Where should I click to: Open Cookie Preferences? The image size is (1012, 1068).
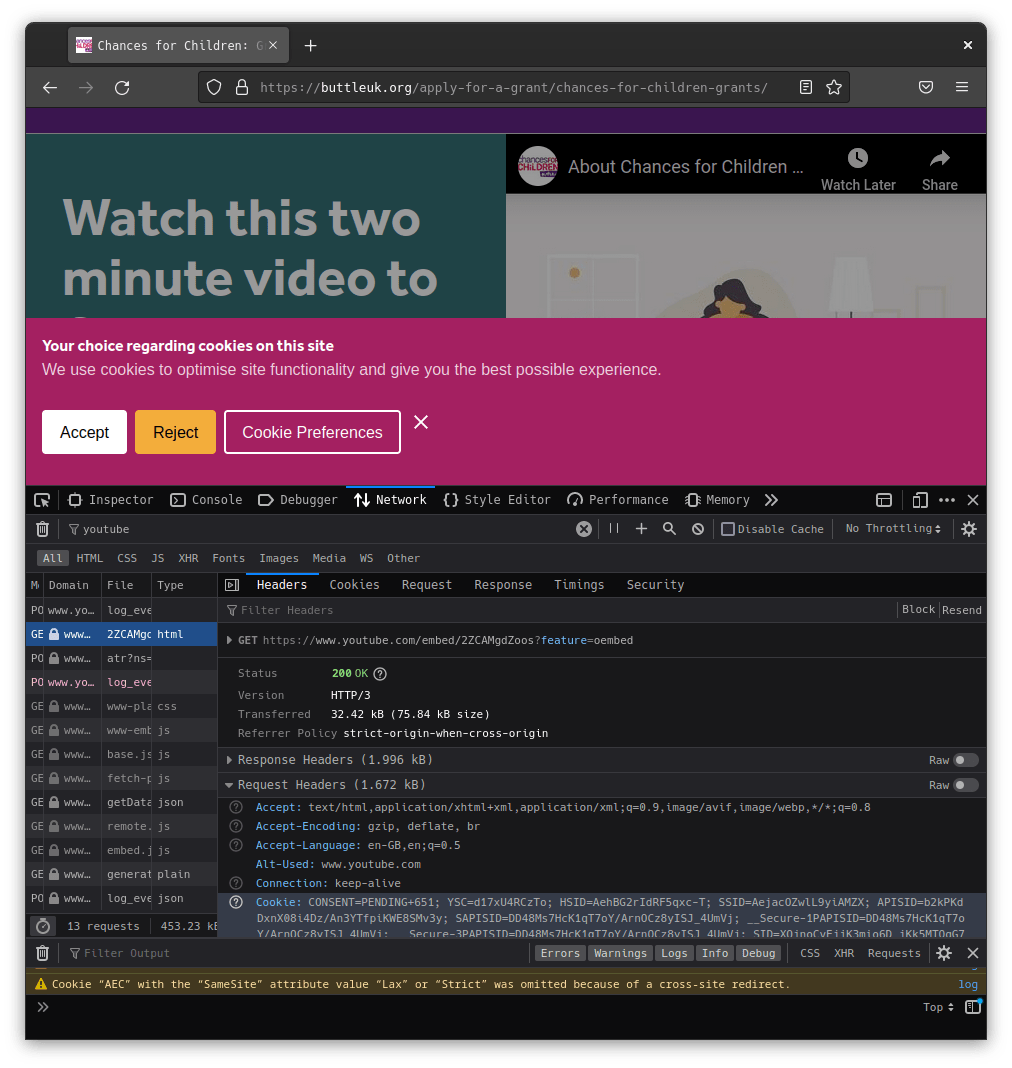[x=313, y=433]
